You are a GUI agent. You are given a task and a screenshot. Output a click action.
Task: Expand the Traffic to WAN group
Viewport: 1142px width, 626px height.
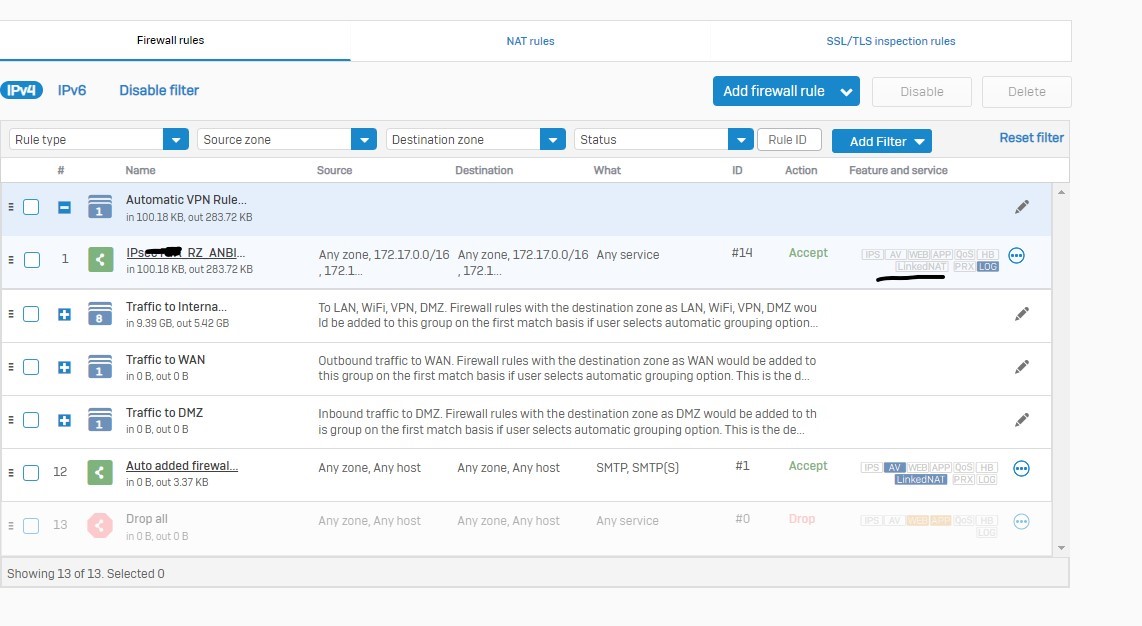point(64,368)
